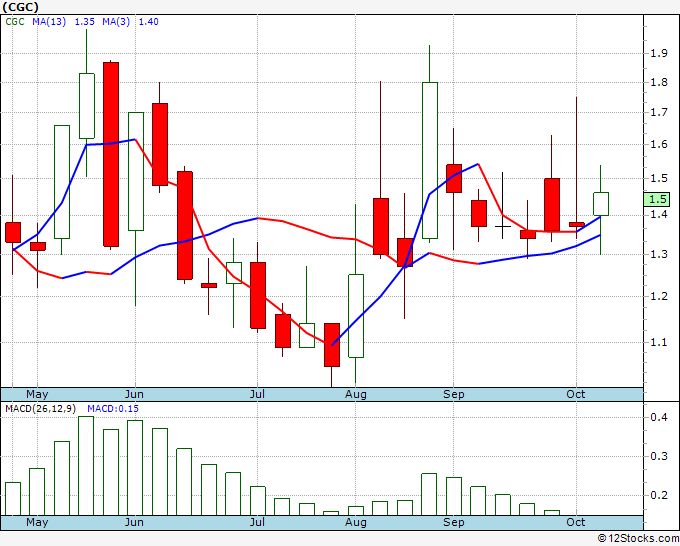The image size is (680, 546).
Task: Click the 1.6 price axis label
Action: (x=659, y=144)
